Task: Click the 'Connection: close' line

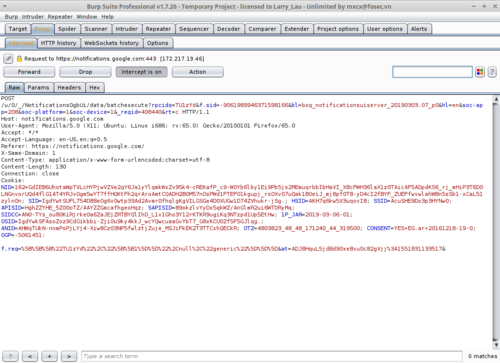Action: (30, 174)
